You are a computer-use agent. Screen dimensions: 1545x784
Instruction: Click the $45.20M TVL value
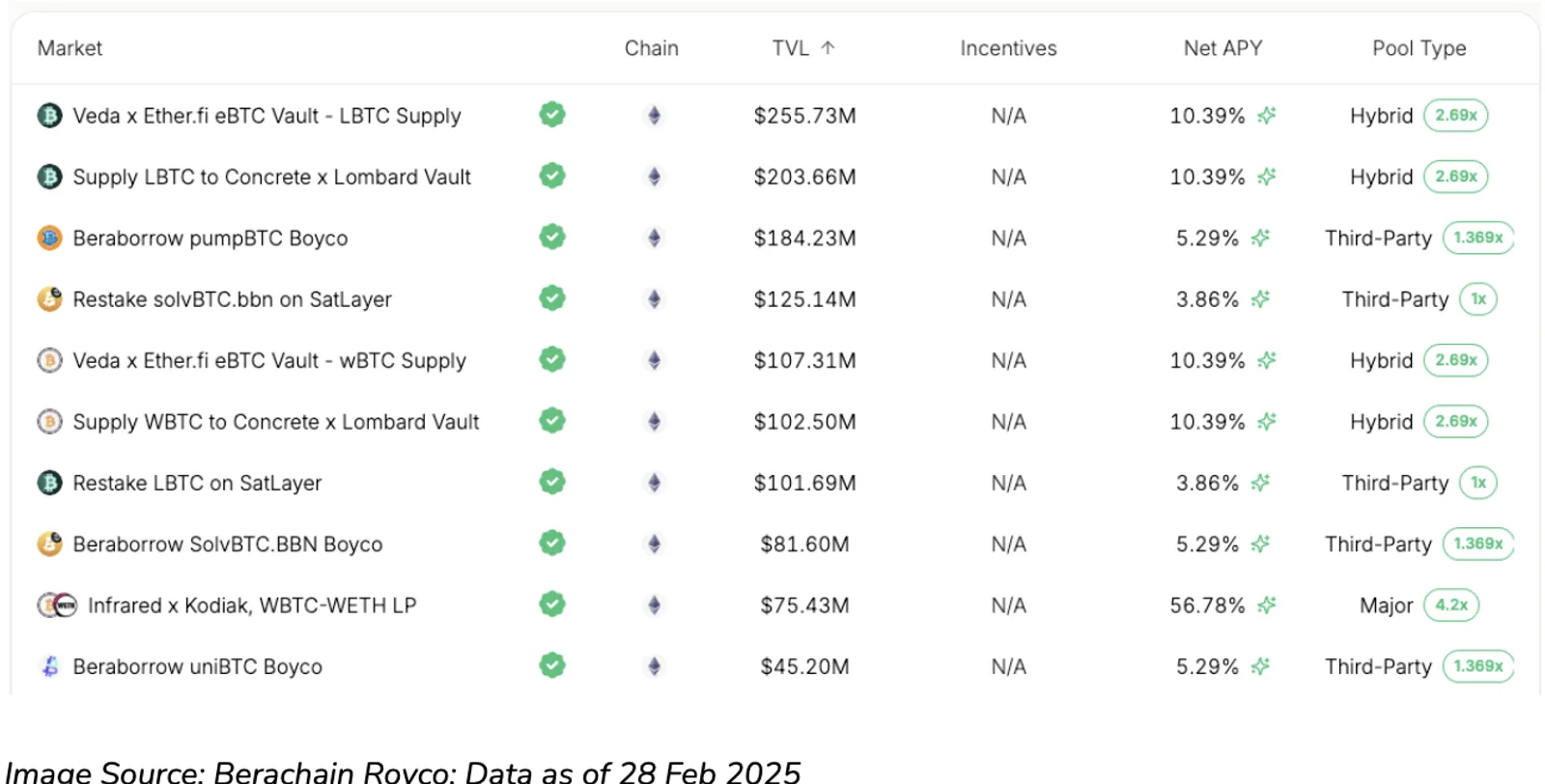804,667
